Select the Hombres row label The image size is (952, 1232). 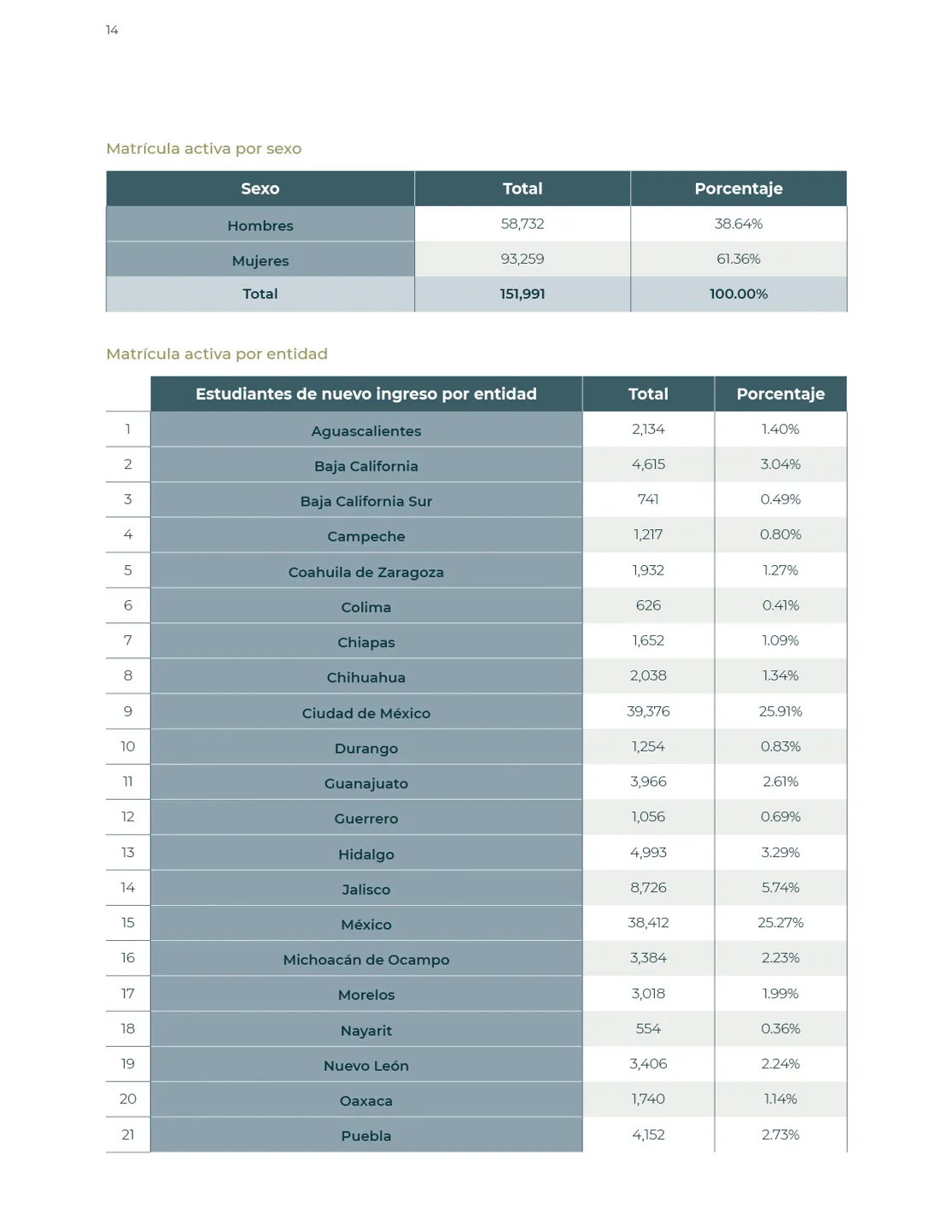tap(260, 225)
